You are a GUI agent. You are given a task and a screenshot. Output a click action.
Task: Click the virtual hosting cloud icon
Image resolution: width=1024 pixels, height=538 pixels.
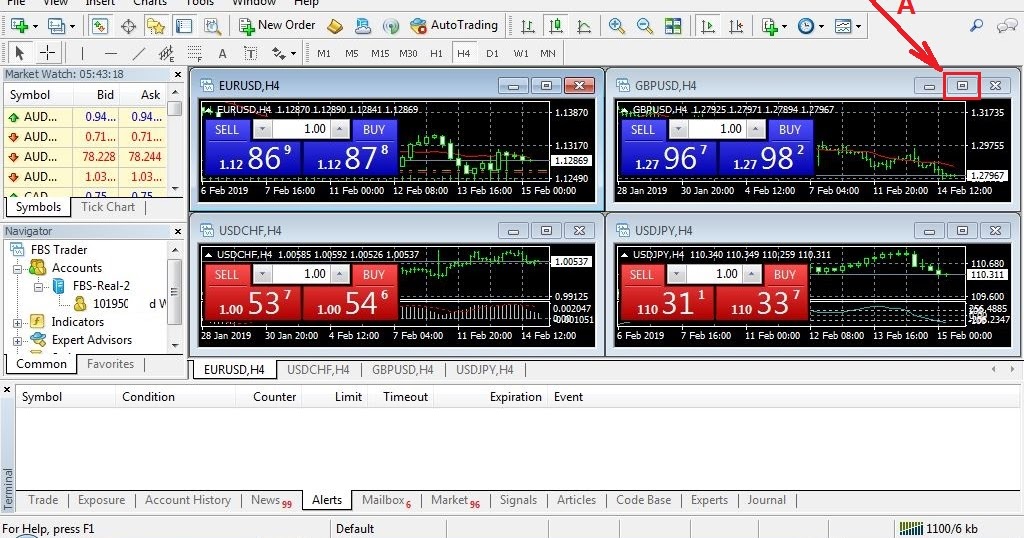[362, 26]
